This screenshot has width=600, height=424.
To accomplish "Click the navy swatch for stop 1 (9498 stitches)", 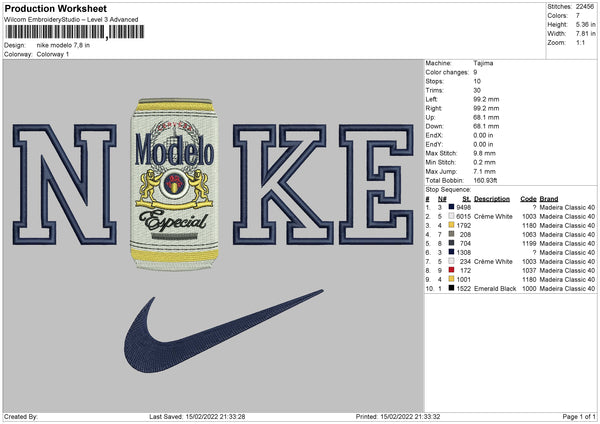I will coord(451,207).
